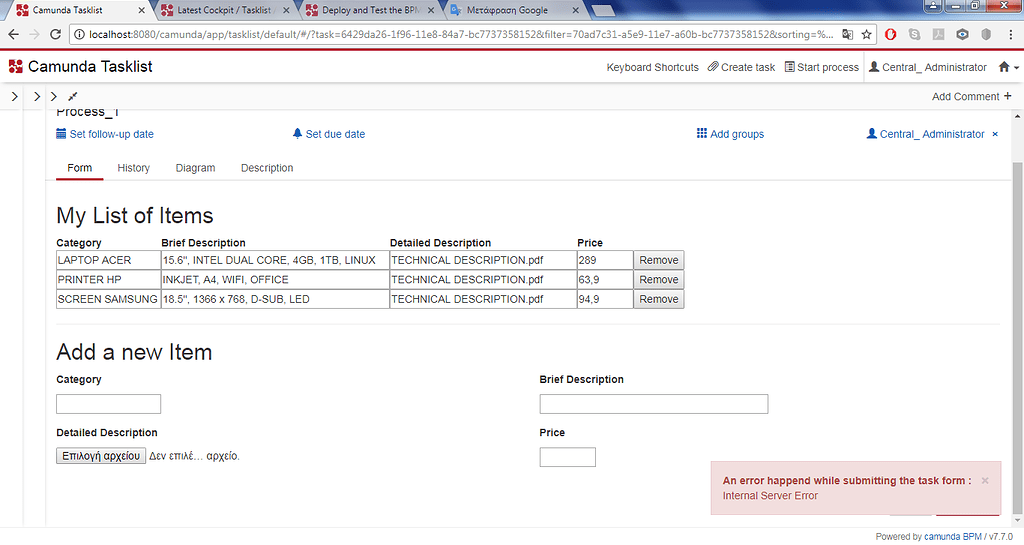Open Chrome's three-dot menu
1024x545 pixels.
click(1010, 35)
